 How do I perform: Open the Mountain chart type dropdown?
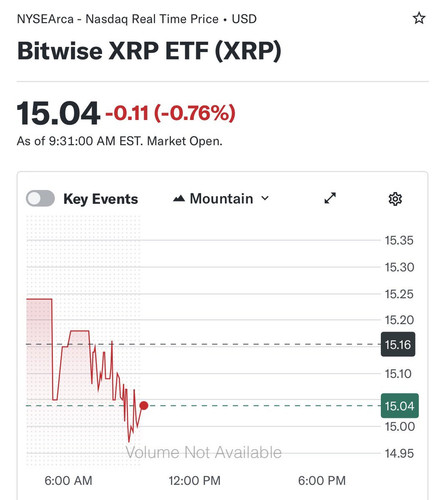click(221, 199)
